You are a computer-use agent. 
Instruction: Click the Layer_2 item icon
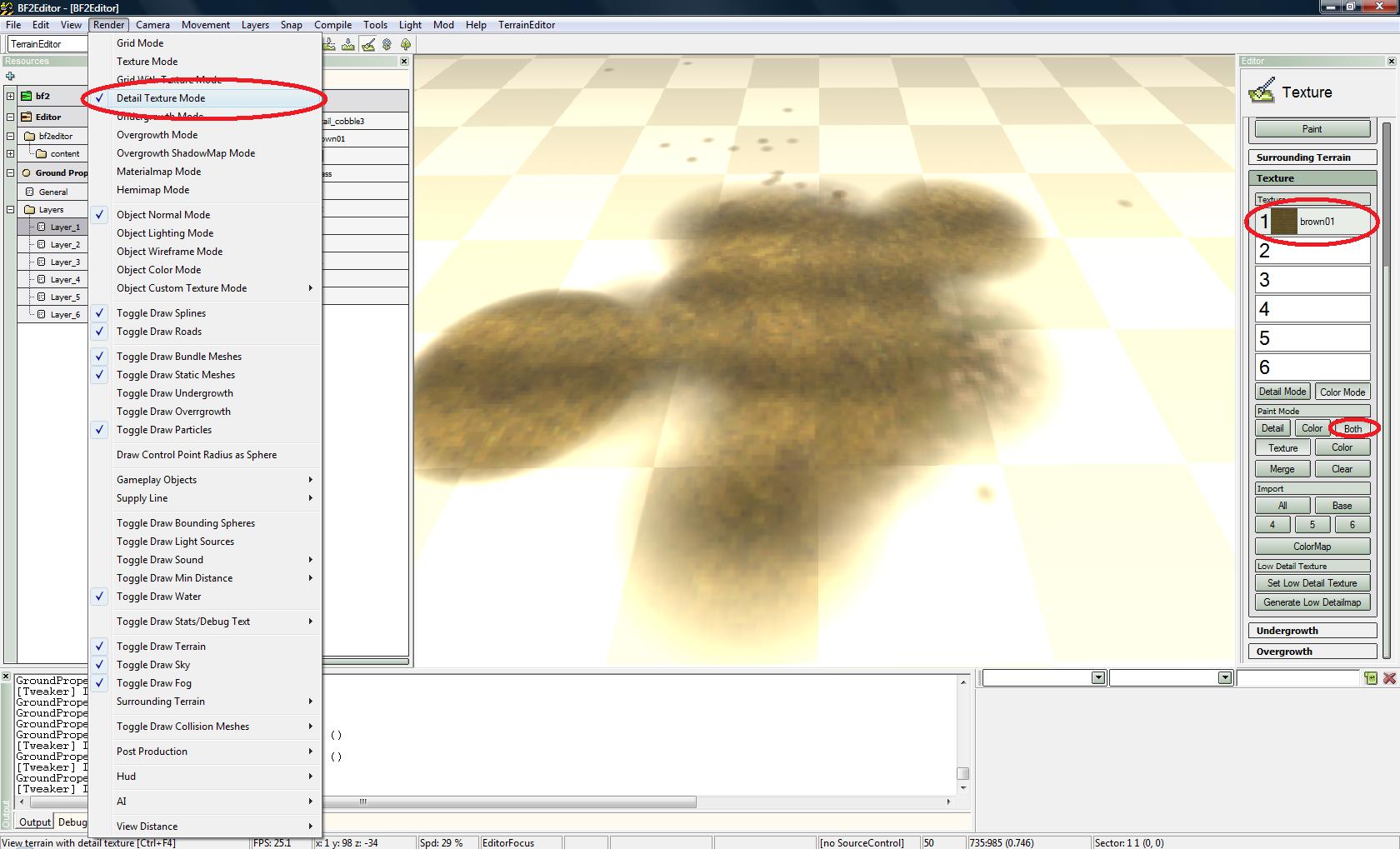click(x=42, y=244)
